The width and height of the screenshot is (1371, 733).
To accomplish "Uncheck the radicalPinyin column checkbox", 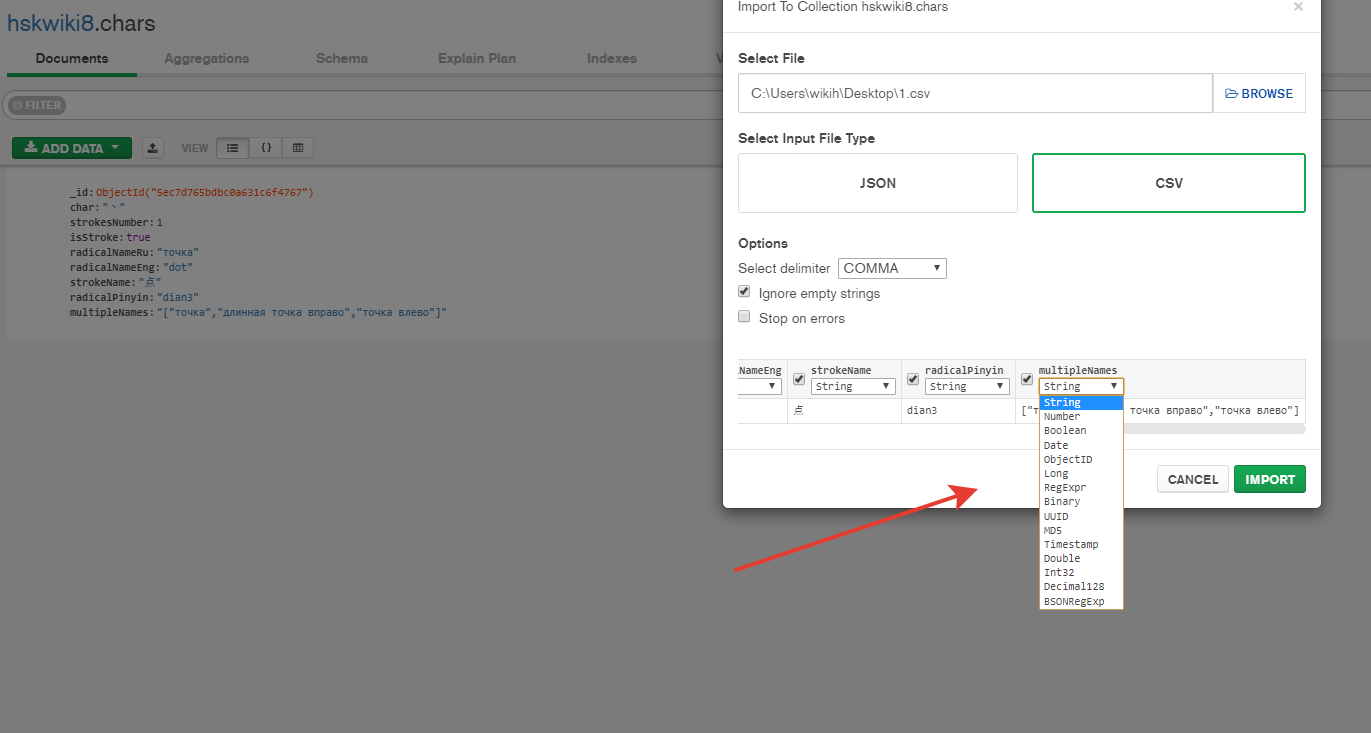I will point(913,379).
